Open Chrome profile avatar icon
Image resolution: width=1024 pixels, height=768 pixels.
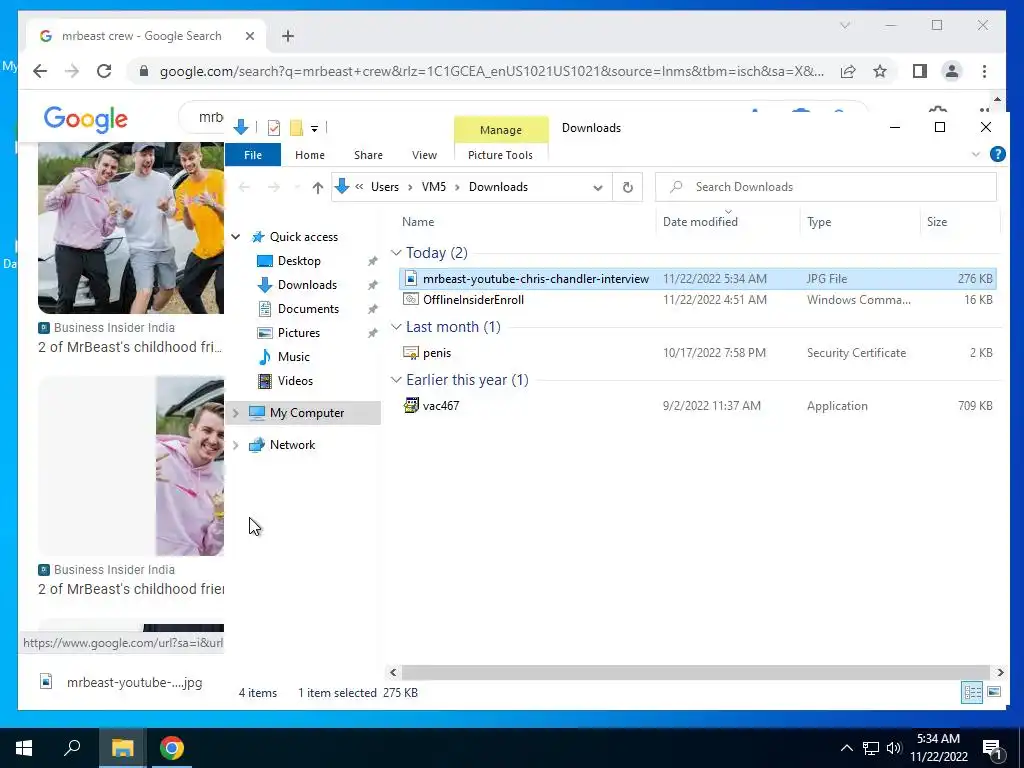pos(952,71)
